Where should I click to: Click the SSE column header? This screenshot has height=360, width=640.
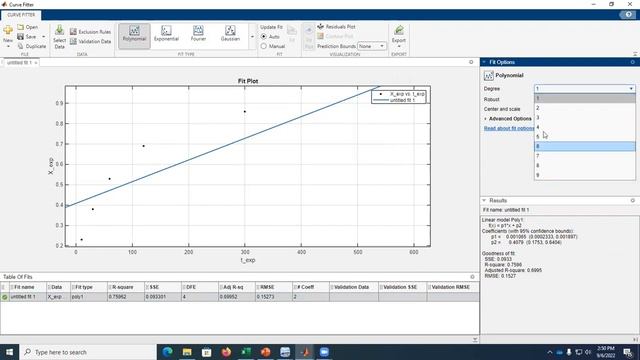(162, 287)
